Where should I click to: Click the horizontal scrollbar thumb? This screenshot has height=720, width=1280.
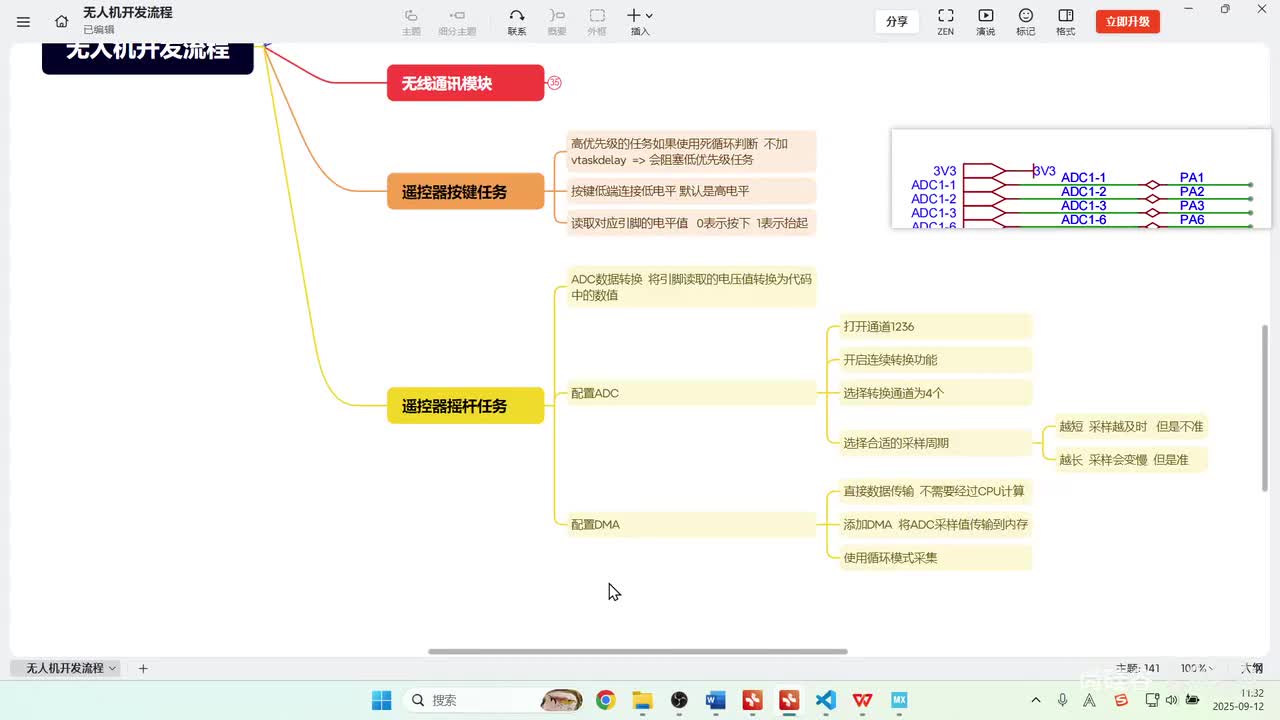[x=638, y=652]
